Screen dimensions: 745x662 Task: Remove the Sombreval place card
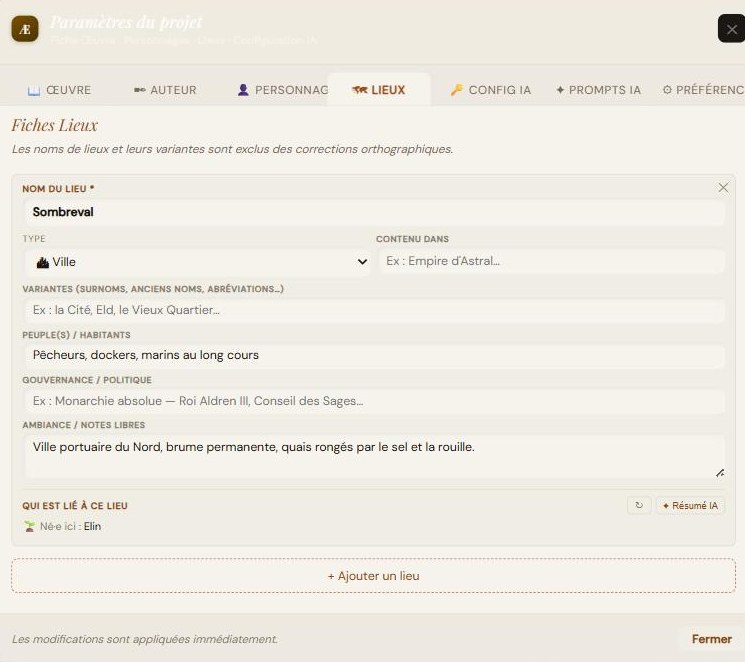tap(723, 188)
